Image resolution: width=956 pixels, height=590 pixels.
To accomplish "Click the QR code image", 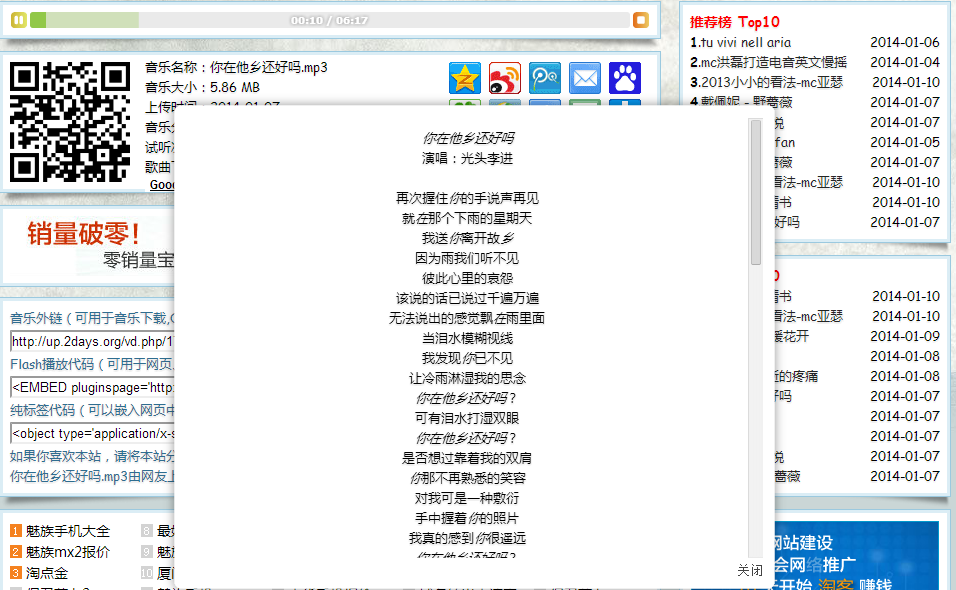I will 70,122.
